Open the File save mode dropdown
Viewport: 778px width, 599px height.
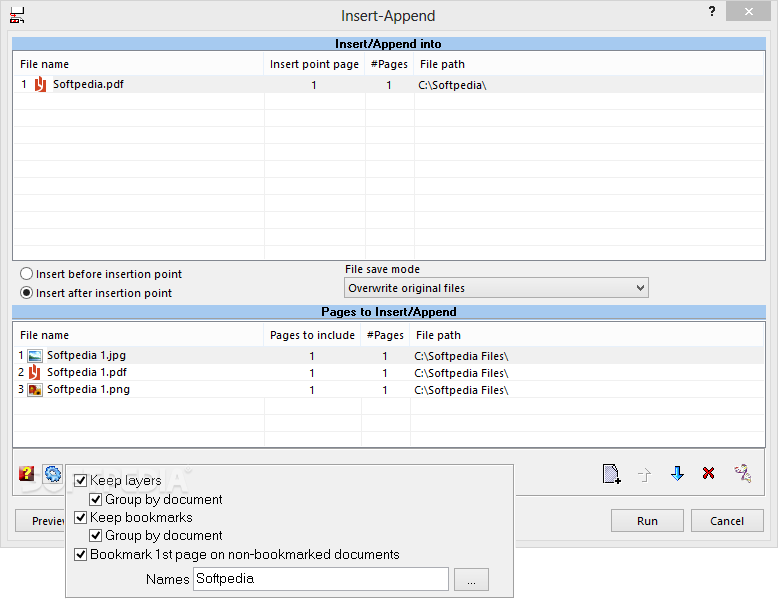[496, 288]
